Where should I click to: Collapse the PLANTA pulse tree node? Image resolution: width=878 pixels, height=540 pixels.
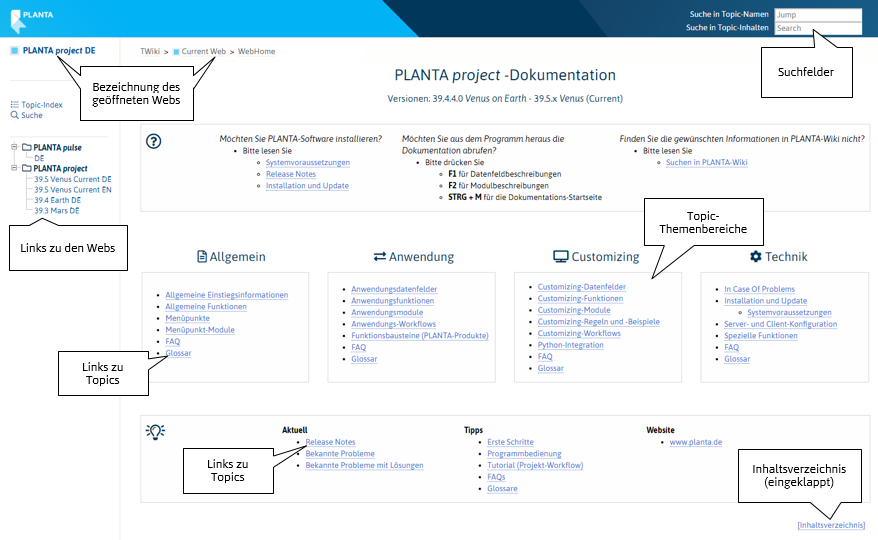click(x=14, y=147)
